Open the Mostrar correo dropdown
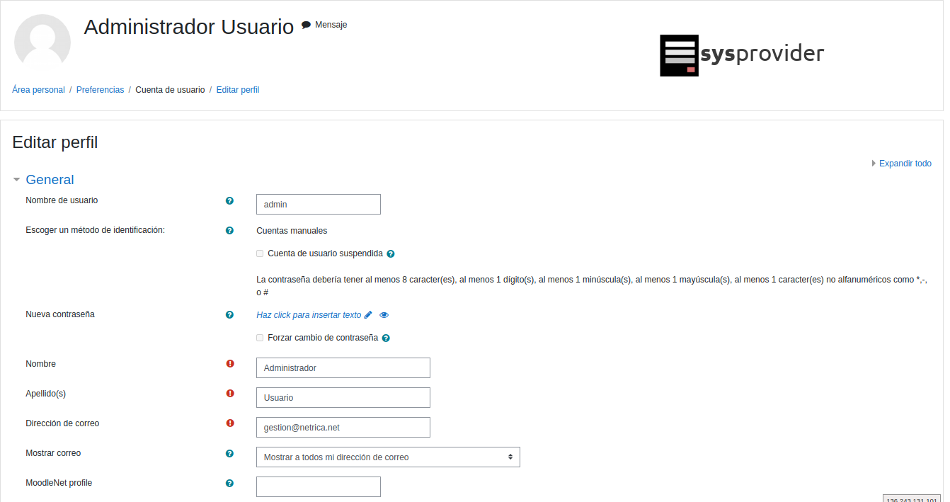Viewport: 950px width, 502px height. pyautogui.click(x=387, y=457)
